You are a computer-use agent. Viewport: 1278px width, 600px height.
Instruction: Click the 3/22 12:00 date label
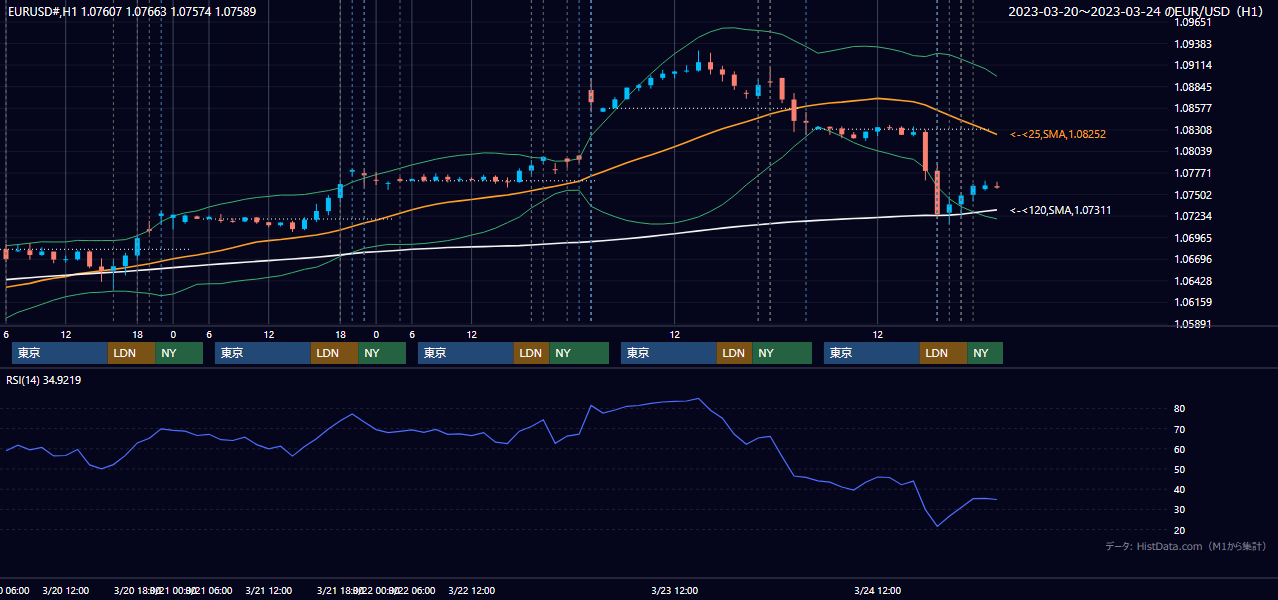pos(471,590)
